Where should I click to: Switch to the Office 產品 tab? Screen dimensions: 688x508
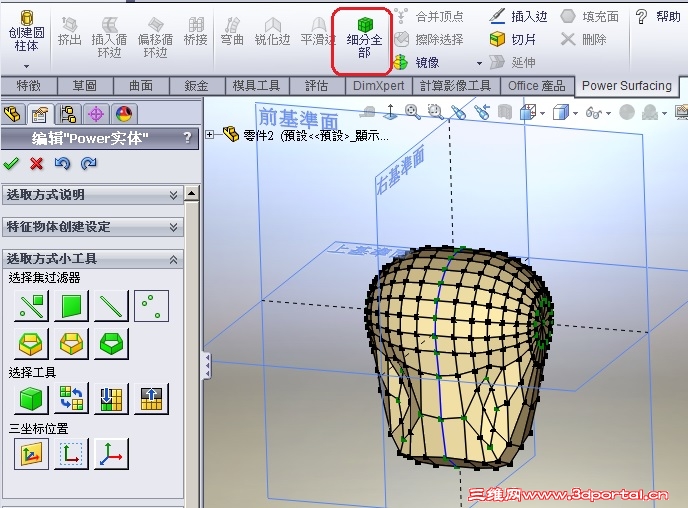tap(537, 86)
